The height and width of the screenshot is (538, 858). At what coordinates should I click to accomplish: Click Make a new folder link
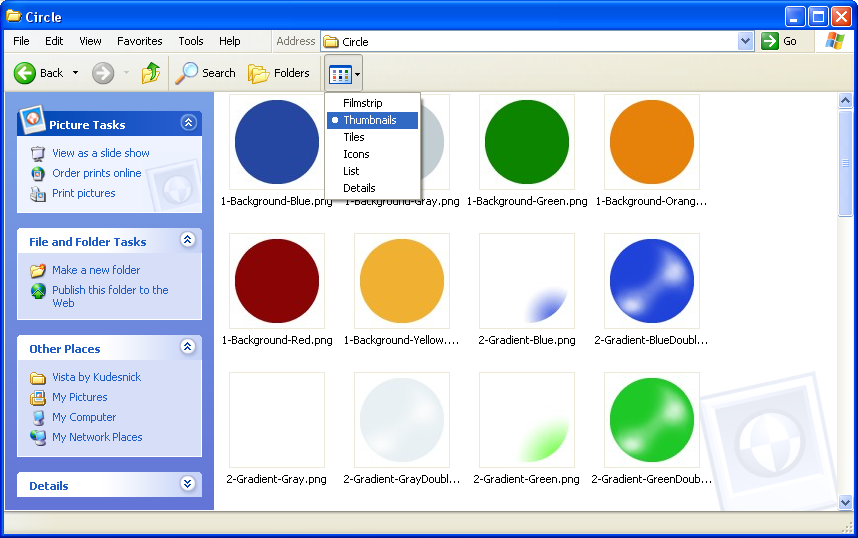tap(96, 270)
